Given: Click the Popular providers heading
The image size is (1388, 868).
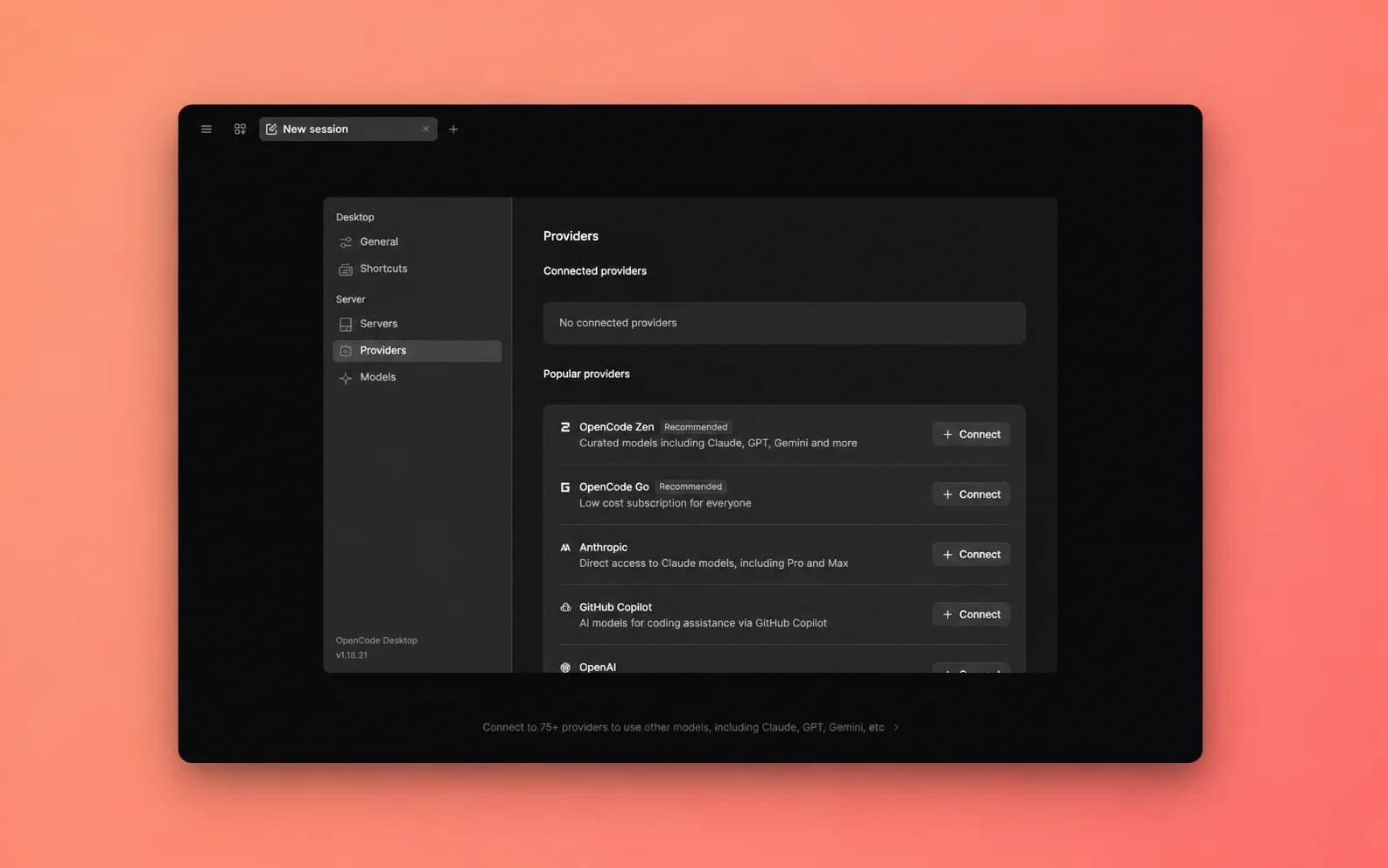Looking at the screenshot, I should click(586, 374).
